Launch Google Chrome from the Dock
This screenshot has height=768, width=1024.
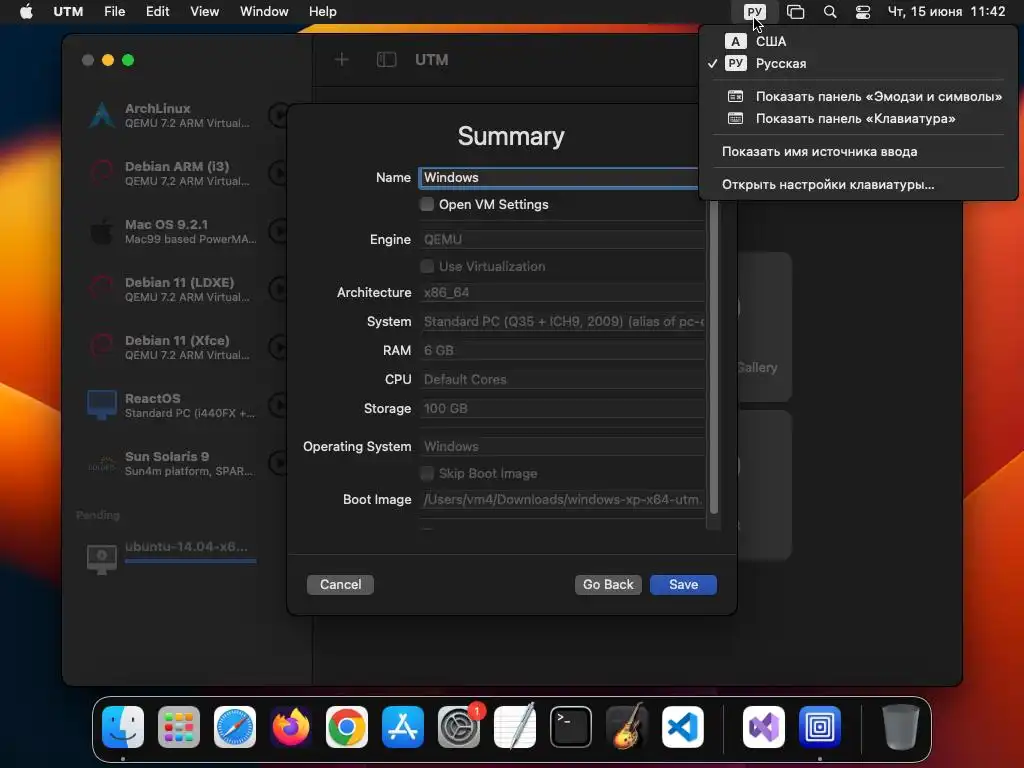click(x=347, y=726)
